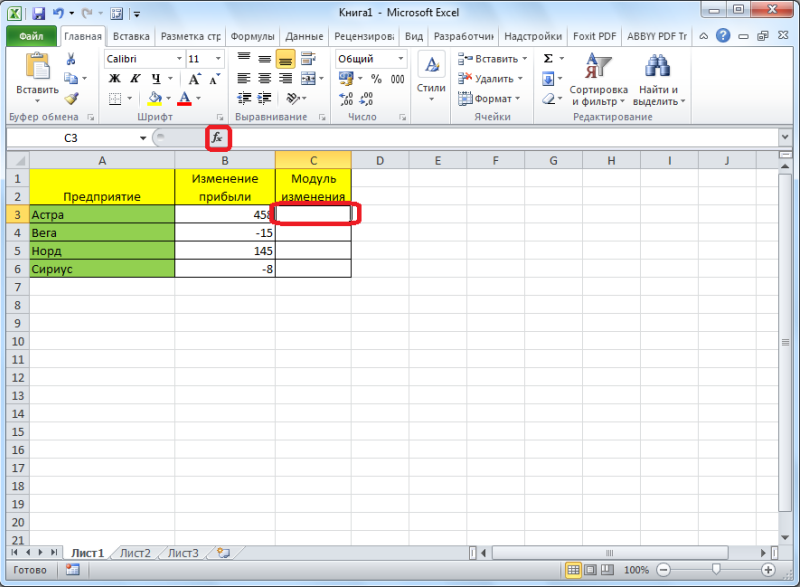The width and height of the screenshot is (800, 587).
Task: Switch to Normal view in status bar
Action: (573, 570)
